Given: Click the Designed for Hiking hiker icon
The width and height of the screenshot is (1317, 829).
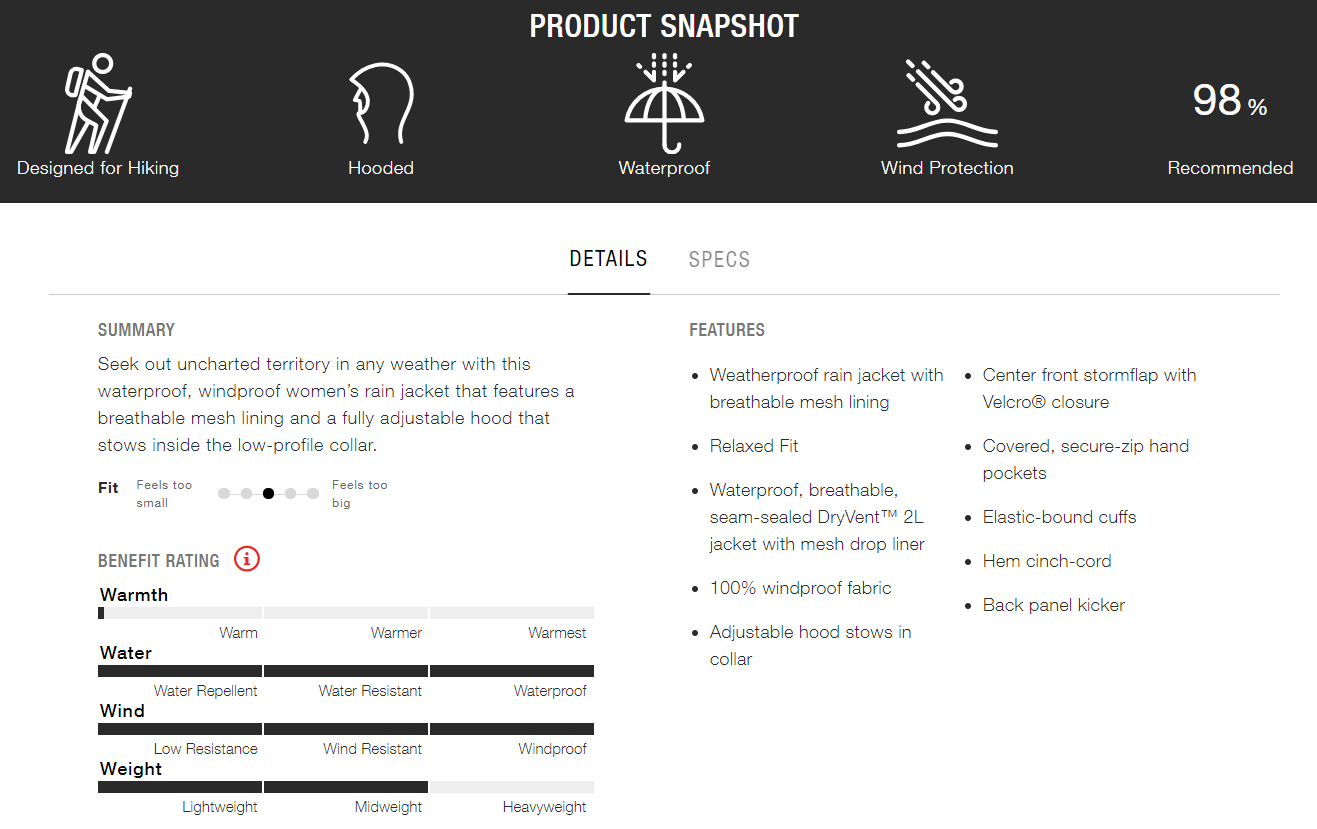Looking at the screenshot, I should point(98,104).
